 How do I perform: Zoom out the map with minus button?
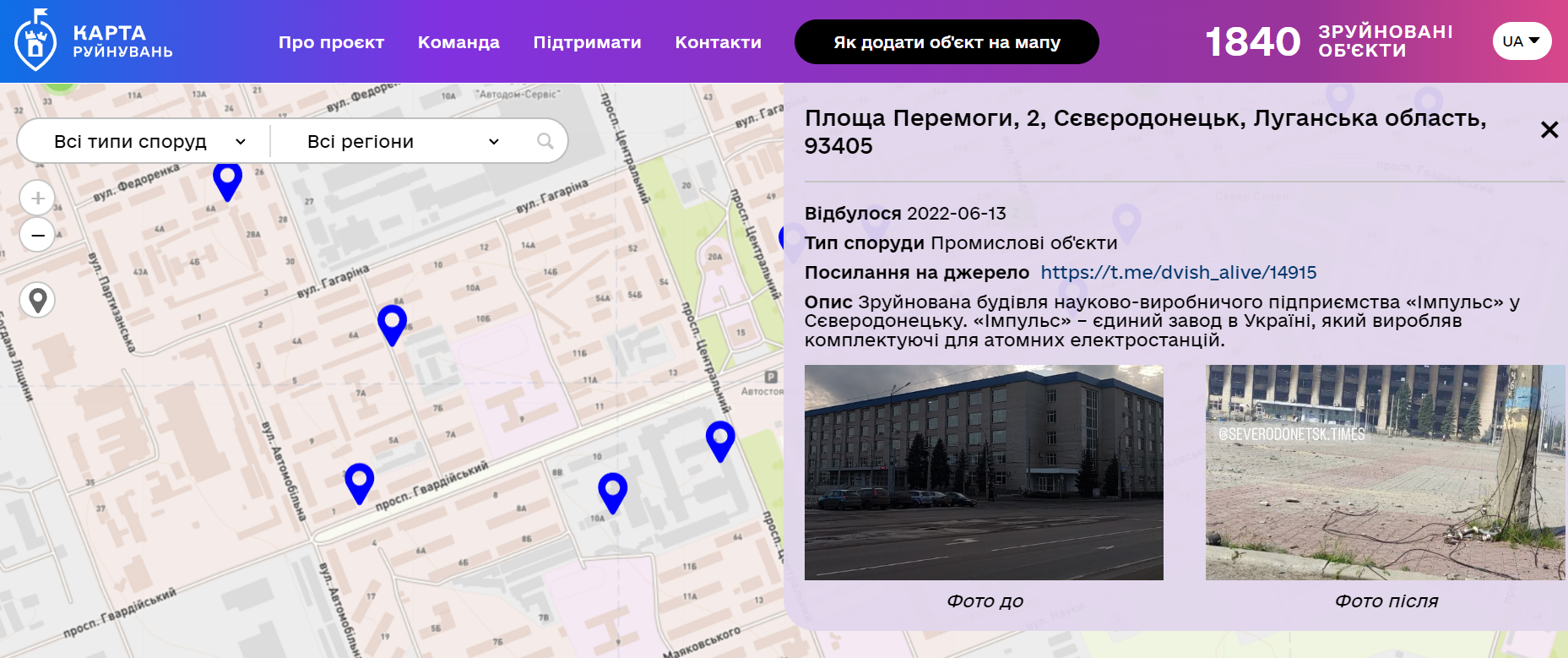click(x=37, y=235)
